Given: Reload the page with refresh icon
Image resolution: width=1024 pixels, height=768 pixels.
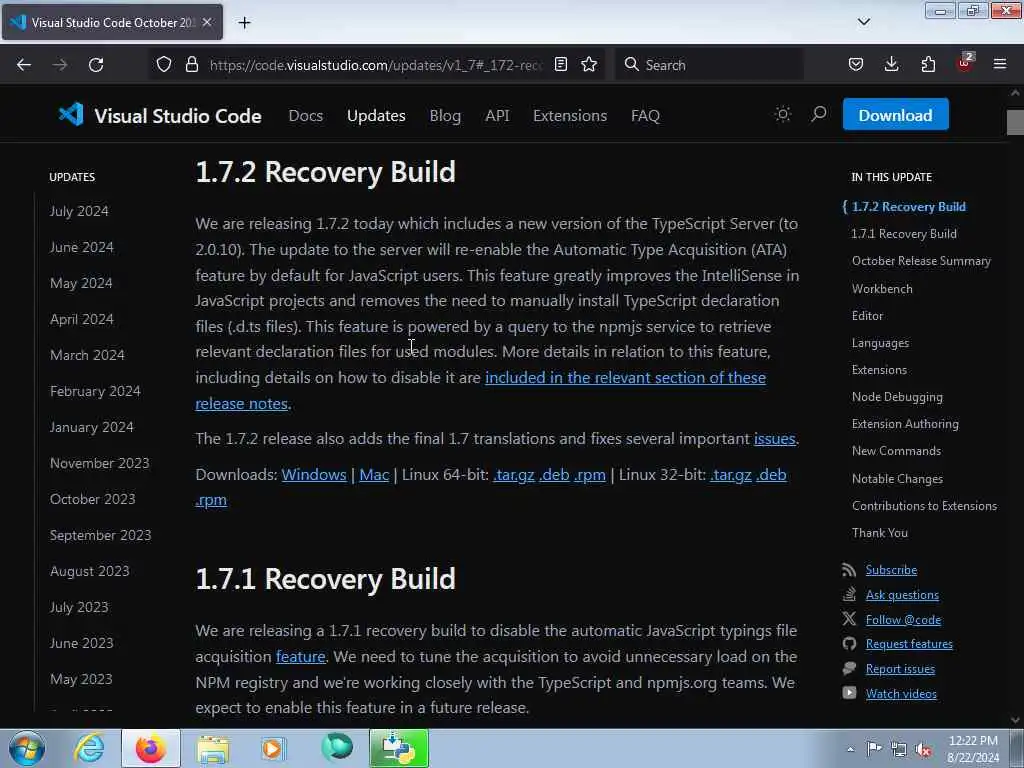Looking at the screenshot, I should (x=96, y=65).
